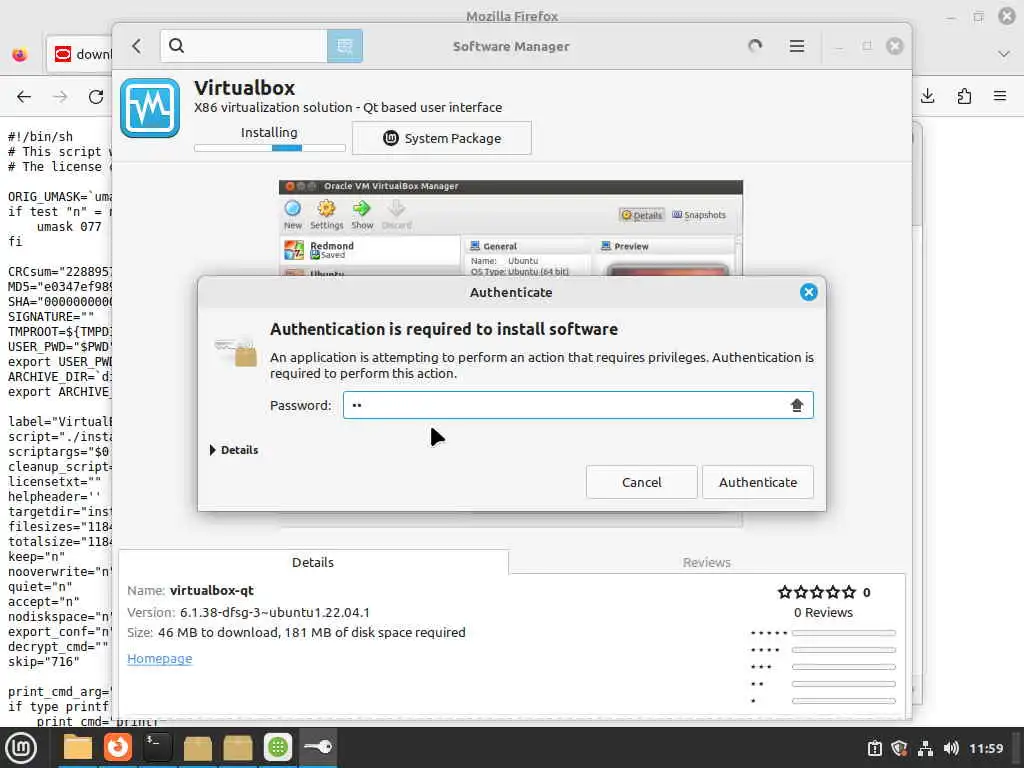This screenshot has width=1024, height=768.
Task: Click the Caps Lock indicator in password field
Action: pos(797,406)
